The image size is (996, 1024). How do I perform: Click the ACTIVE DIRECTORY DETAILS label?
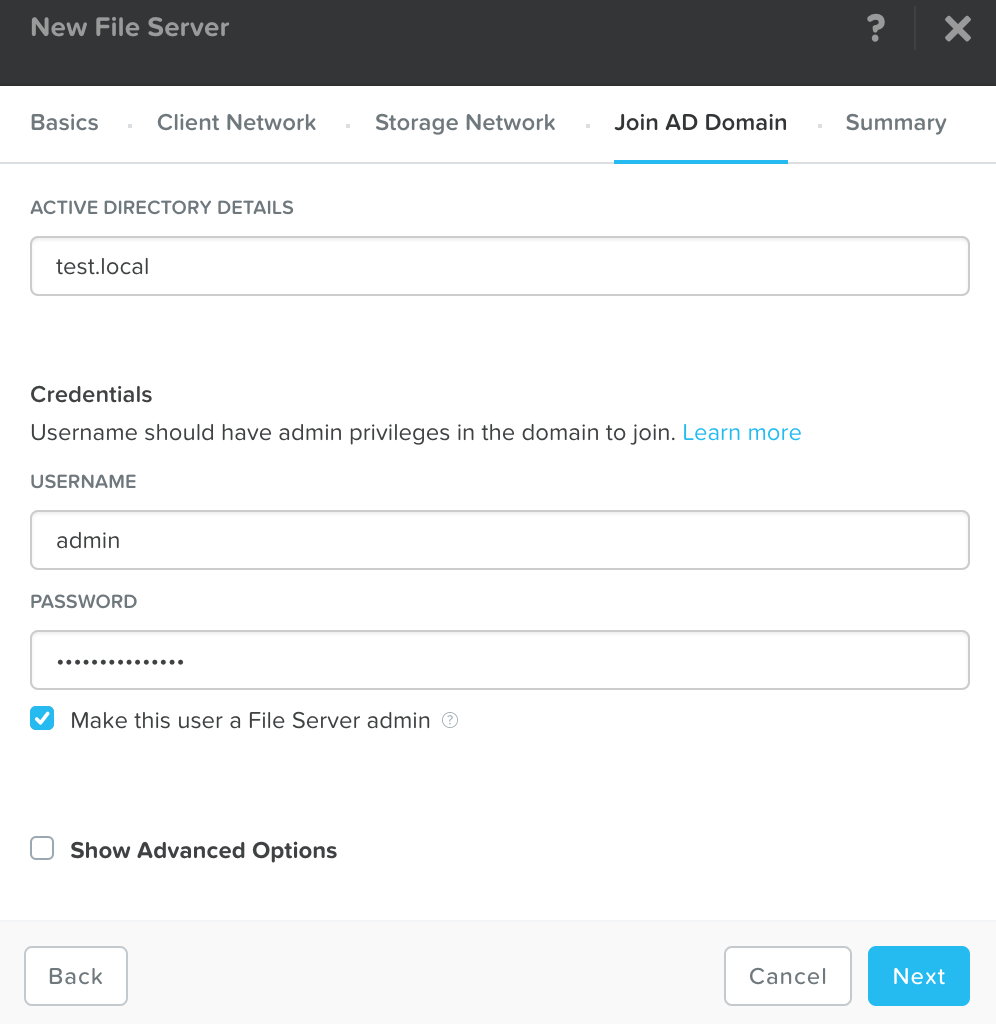click(x=162, y=208)
